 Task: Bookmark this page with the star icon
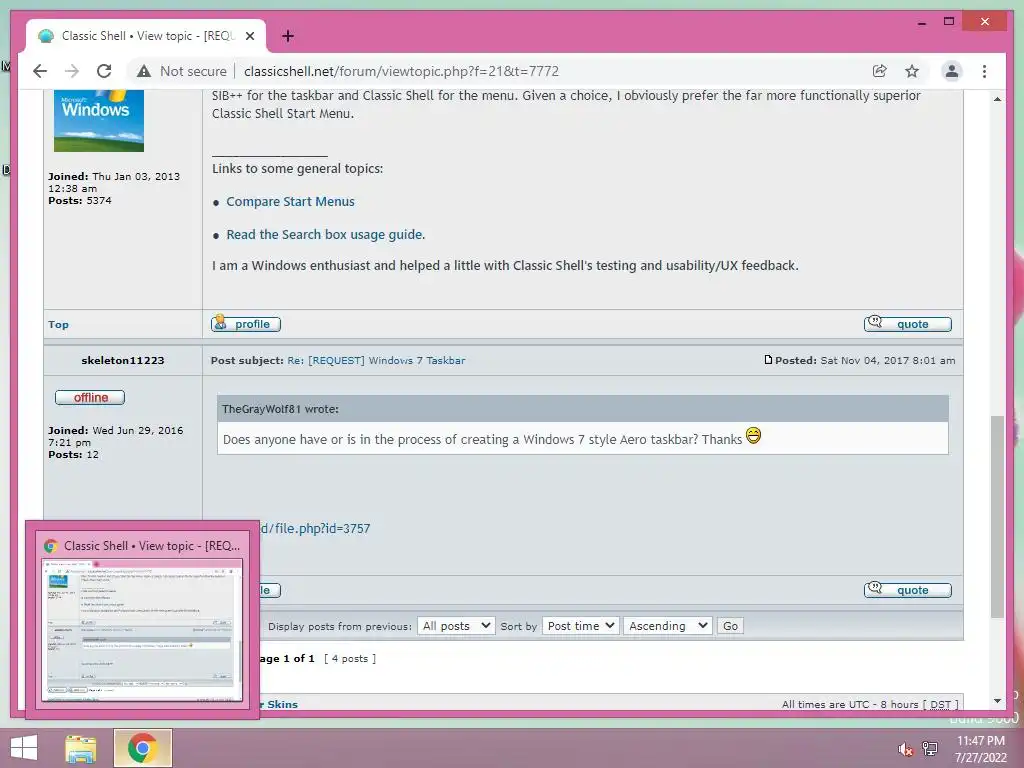(912, 71)
